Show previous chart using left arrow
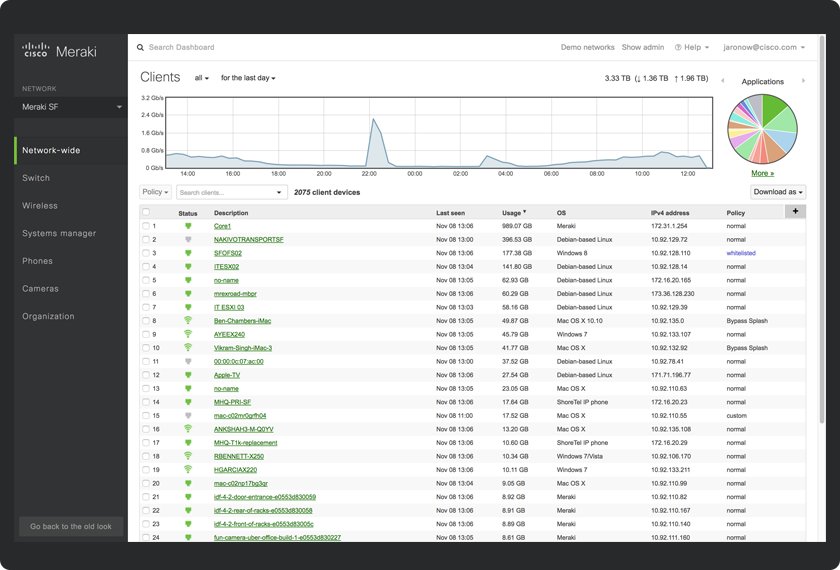 [723, 81]
